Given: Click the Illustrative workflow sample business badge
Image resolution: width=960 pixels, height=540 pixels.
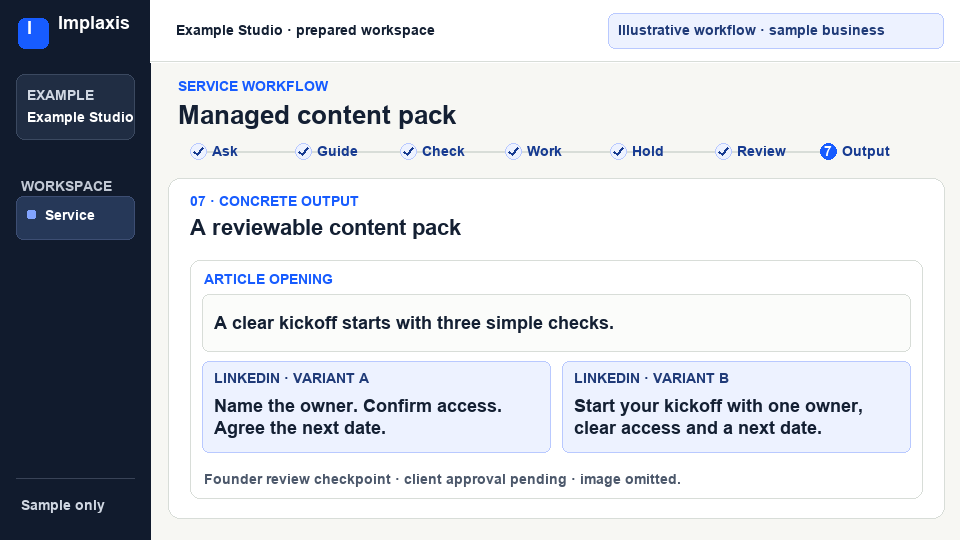Looking at the screenshot, I should point(776,31).
